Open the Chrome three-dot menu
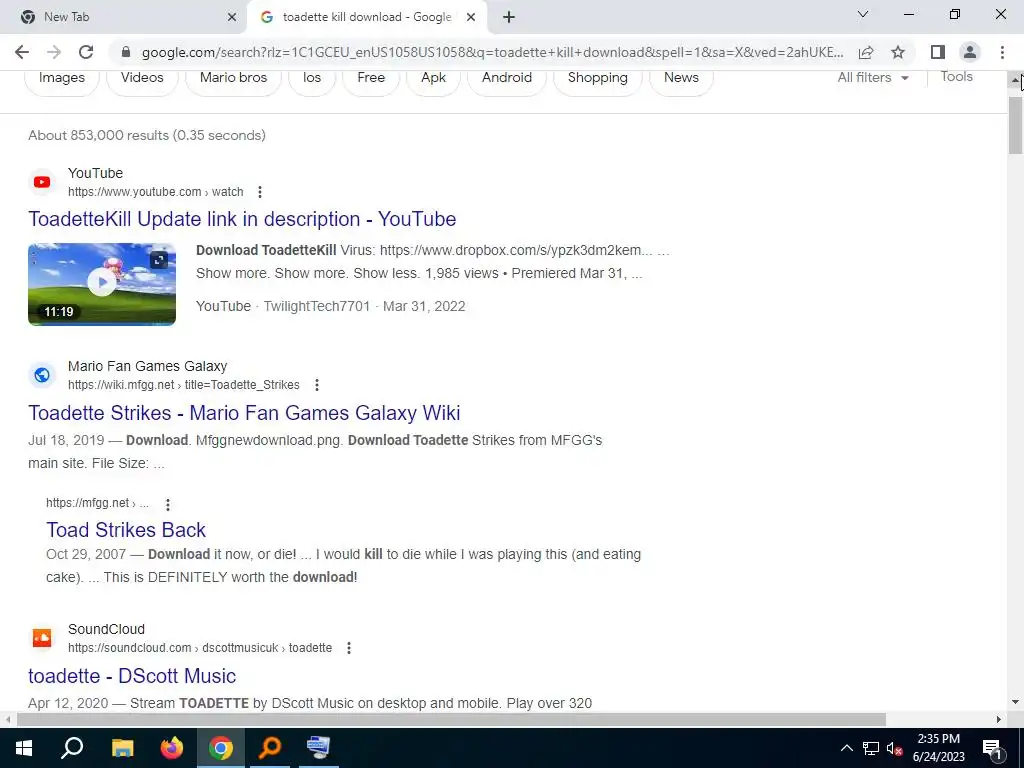The width and height of the screenshot is (1024, 768). click(x=1002, y=52)
